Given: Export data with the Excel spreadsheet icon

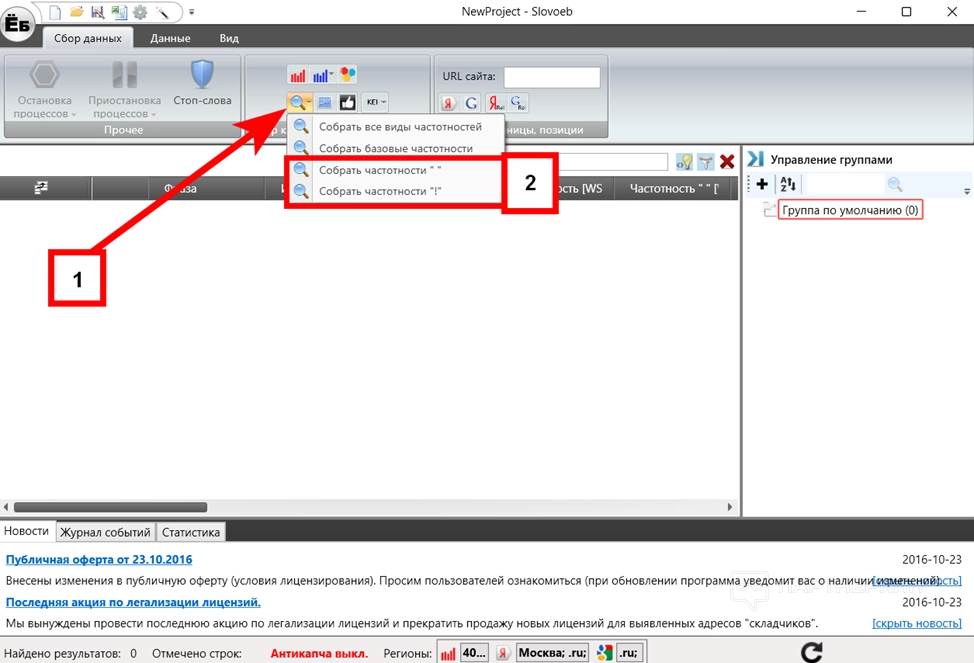Looking at the screenshot, I should point(119,12).
